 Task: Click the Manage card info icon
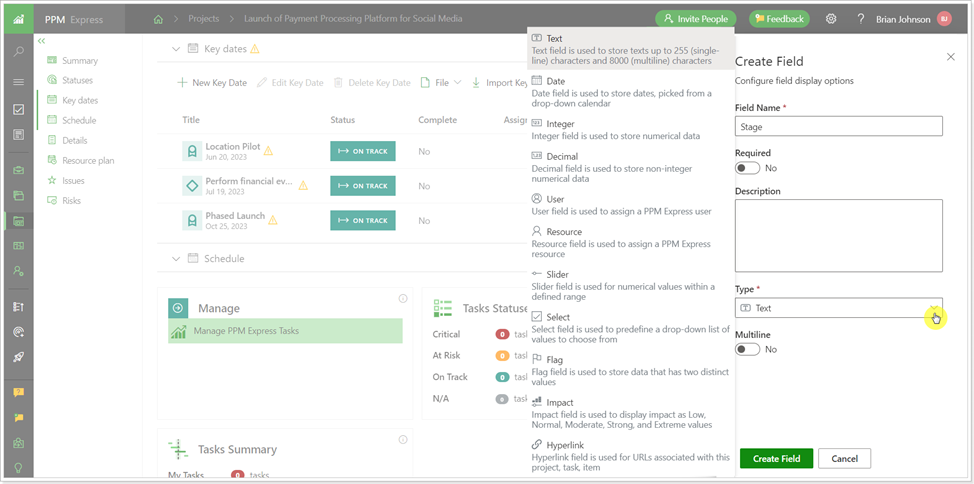403,299
